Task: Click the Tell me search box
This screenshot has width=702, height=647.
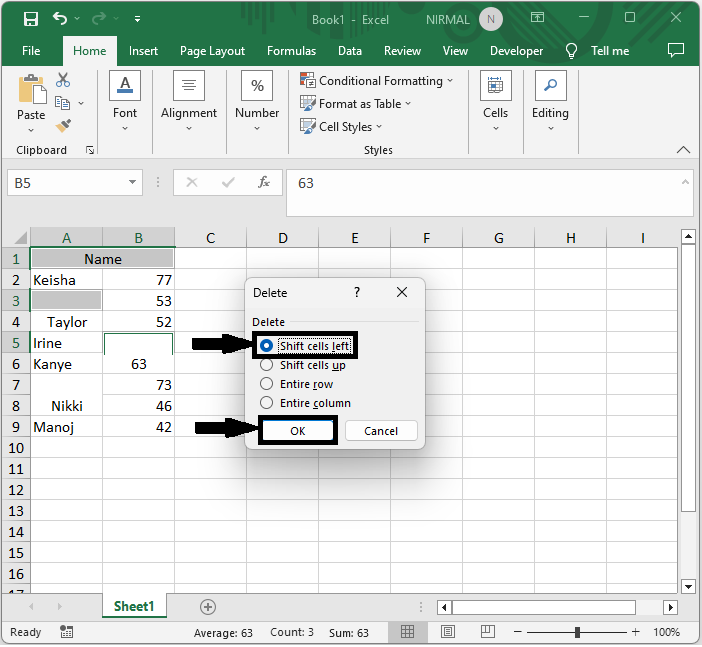Action: pos(609,51)
